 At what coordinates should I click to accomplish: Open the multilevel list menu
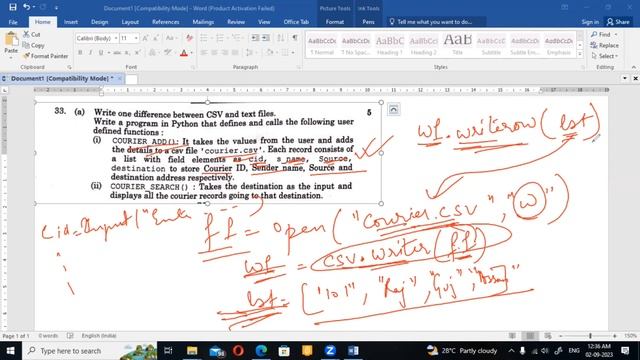coord(236,38)
